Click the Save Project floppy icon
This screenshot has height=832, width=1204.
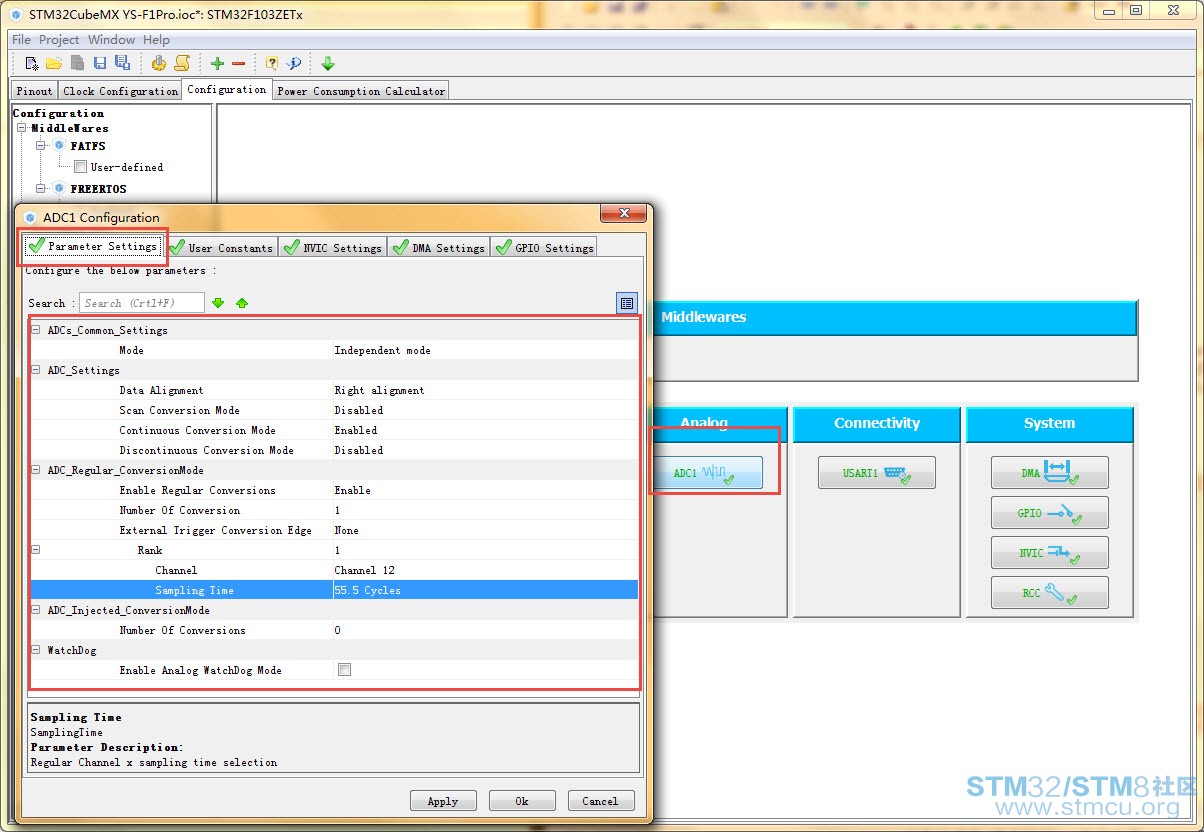(x=99, y=63)
